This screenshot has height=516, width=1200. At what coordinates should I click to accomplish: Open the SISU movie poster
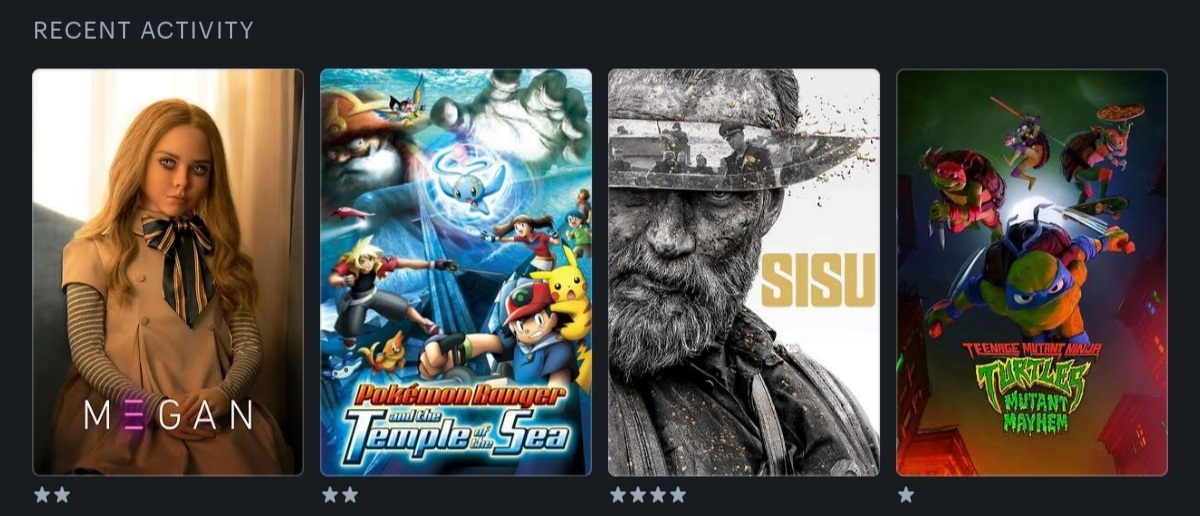pos(744,272)
